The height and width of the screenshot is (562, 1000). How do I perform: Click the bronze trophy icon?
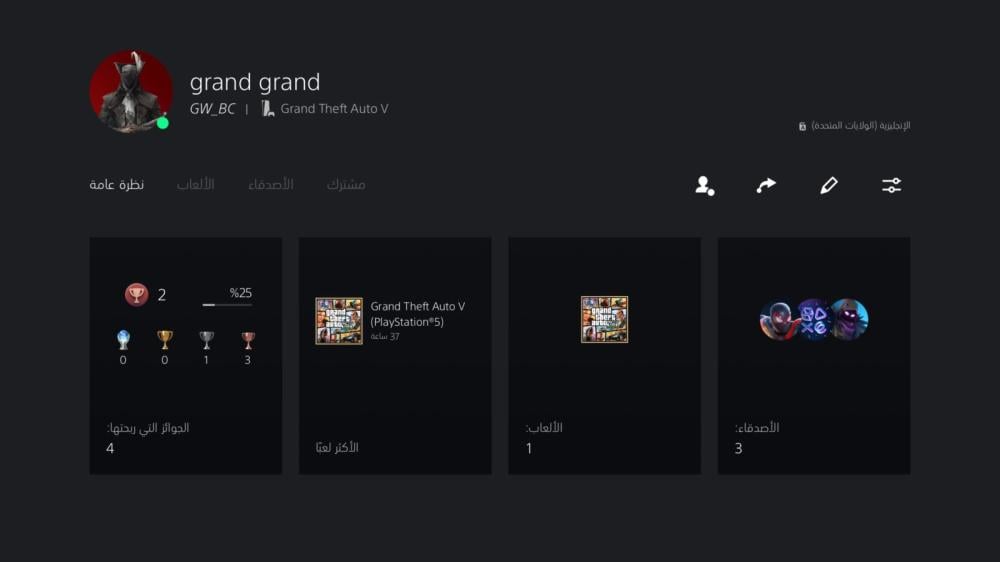(x=248, y=340)
